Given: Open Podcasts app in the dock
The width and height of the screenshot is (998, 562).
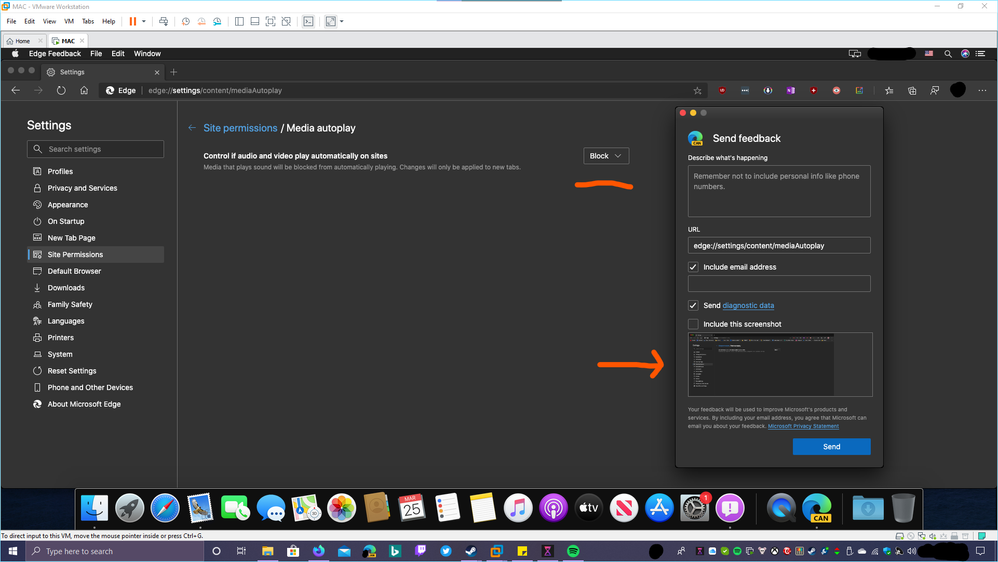Looking at the screenshot, I should pos(553,508).
